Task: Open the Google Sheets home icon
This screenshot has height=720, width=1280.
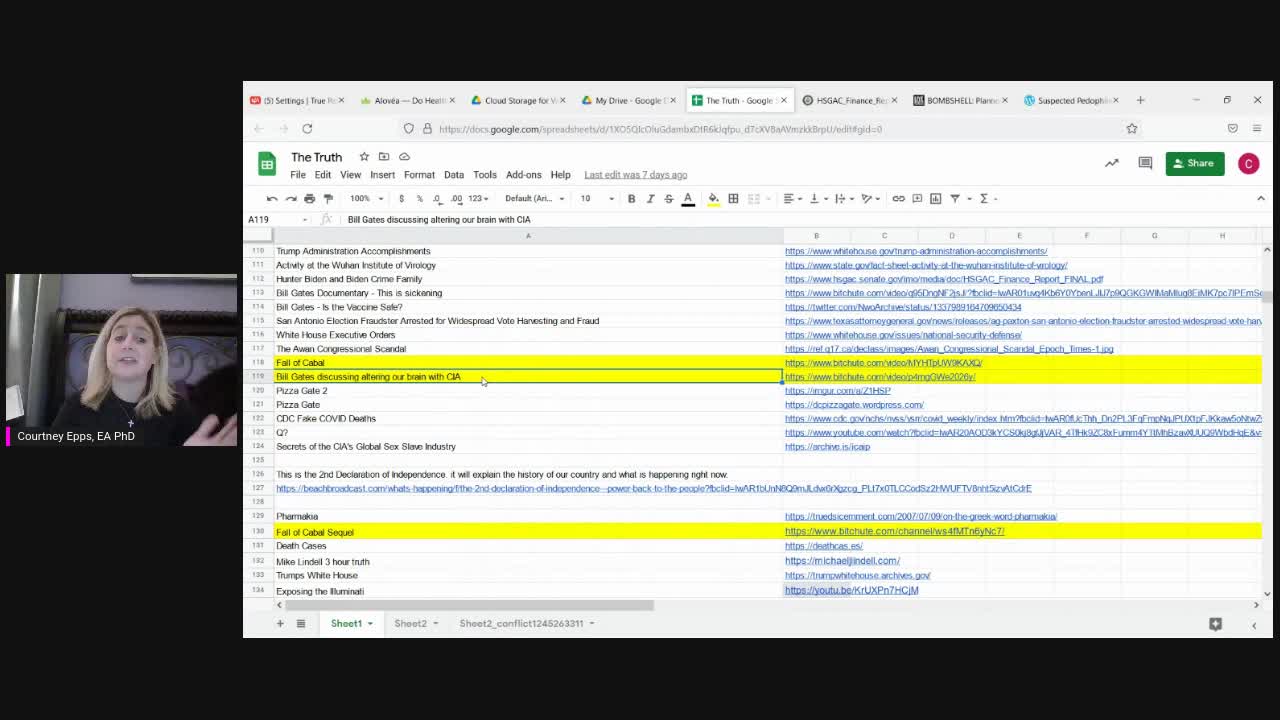Action: [x=266, y=164]
